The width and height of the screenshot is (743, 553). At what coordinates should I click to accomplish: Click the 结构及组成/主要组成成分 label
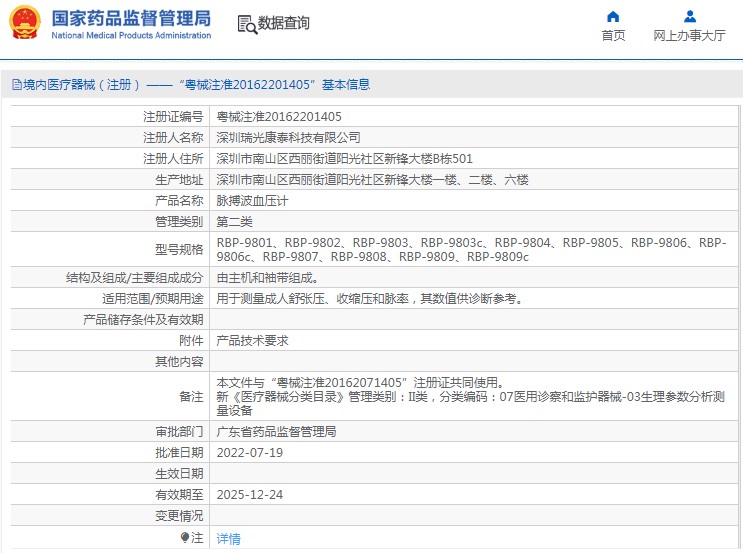[x=135, y=278]
